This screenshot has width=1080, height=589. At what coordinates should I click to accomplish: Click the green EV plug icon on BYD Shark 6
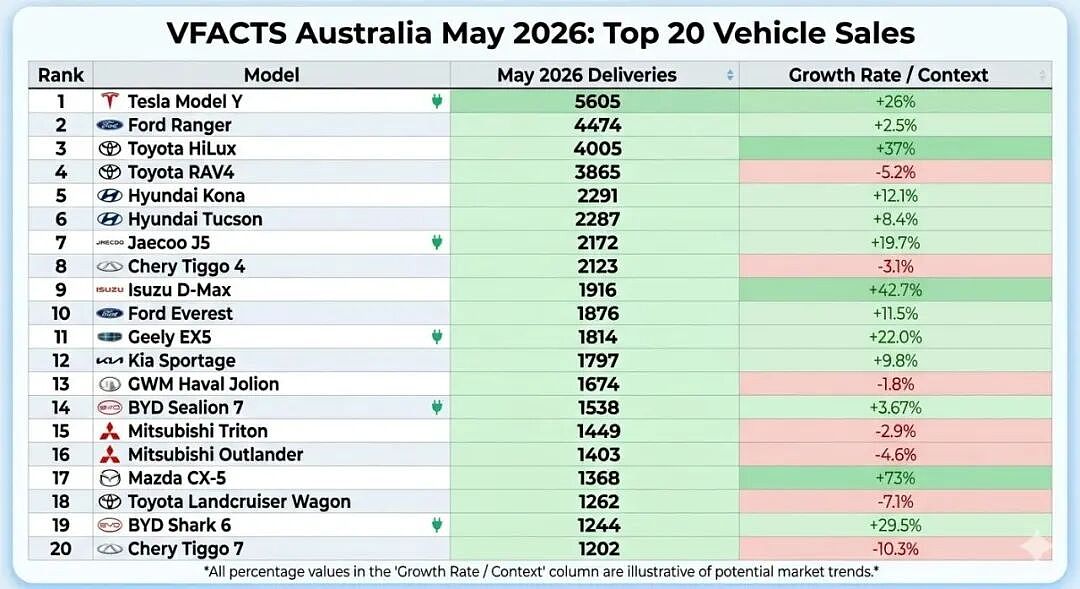coord(437,525)
